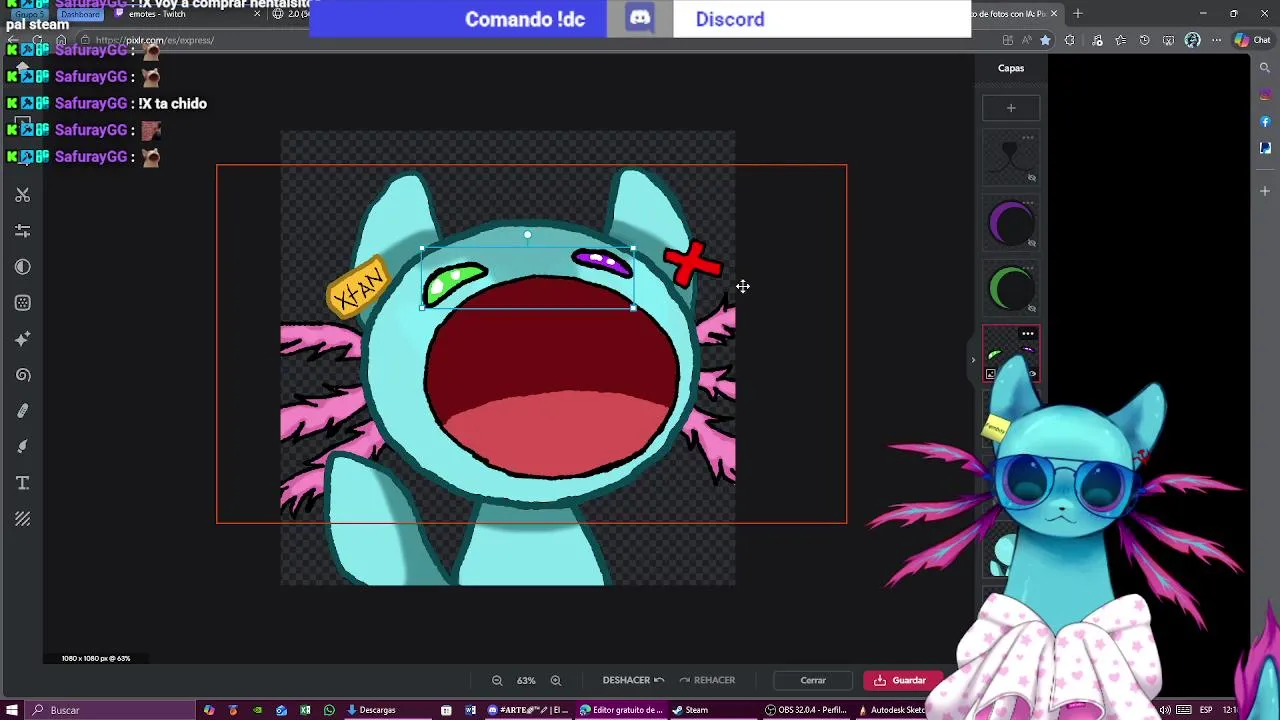Image resolution: width=1280 pixels, height=720 pixels.
Task: Select the Liquify swirl tool
Action: click(23, 375)
